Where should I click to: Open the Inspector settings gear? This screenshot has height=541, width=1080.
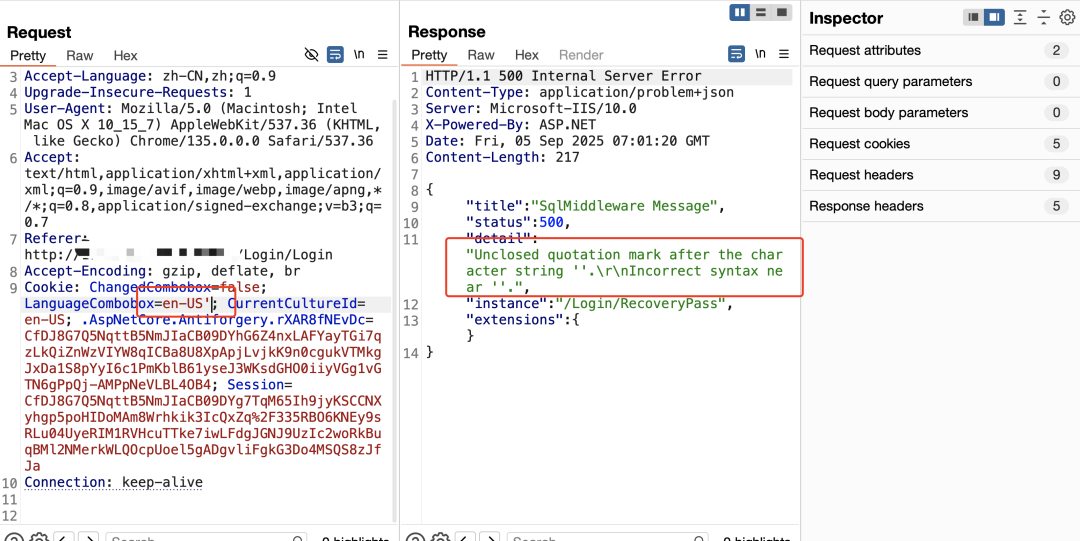coord(1068,17)
